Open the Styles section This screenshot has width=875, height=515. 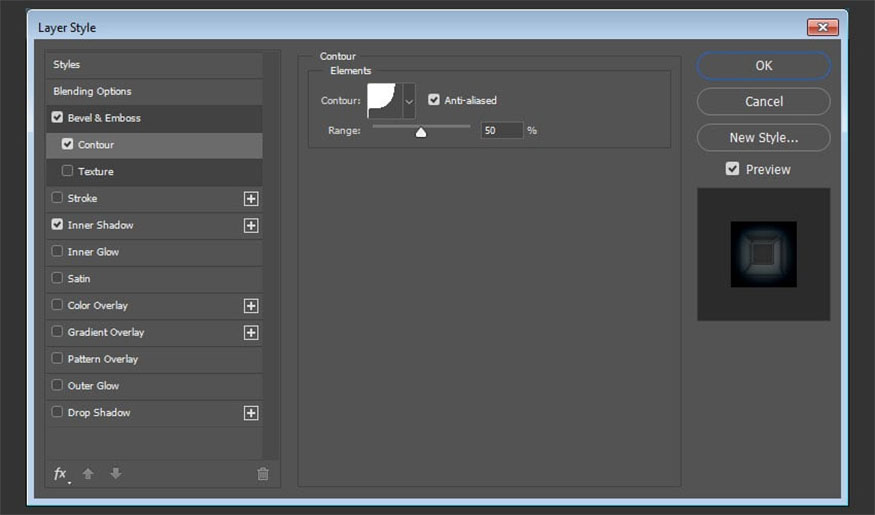coord(67,65)
